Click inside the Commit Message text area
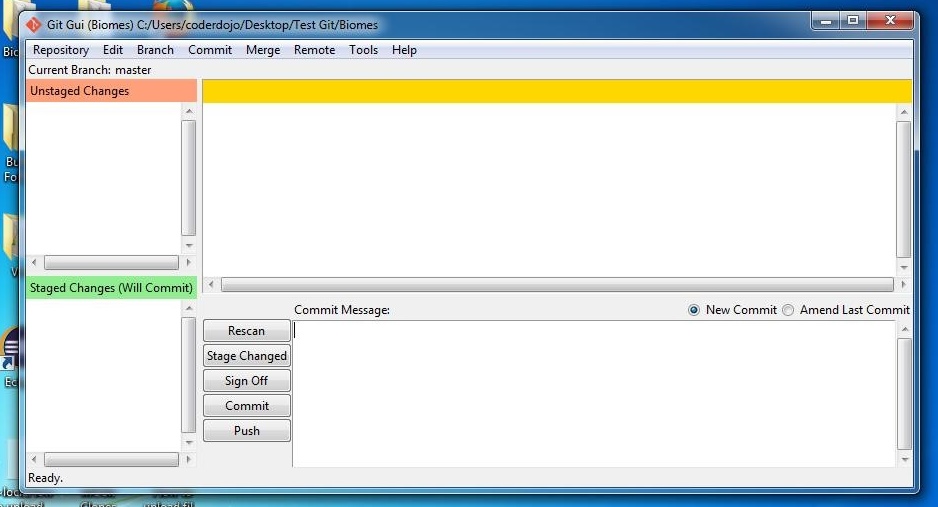938x507 pixels. (594, 393)
